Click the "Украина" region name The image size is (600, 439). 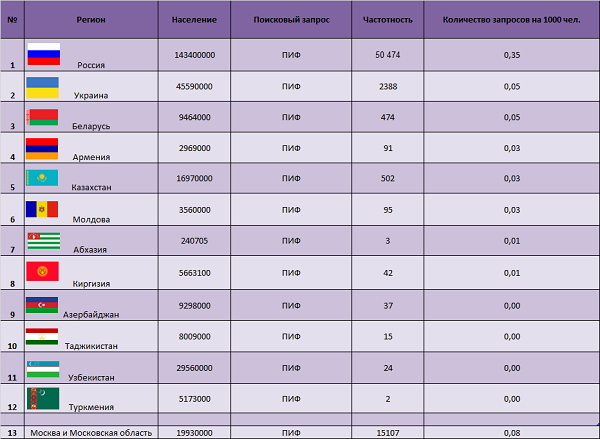point(91,95)
